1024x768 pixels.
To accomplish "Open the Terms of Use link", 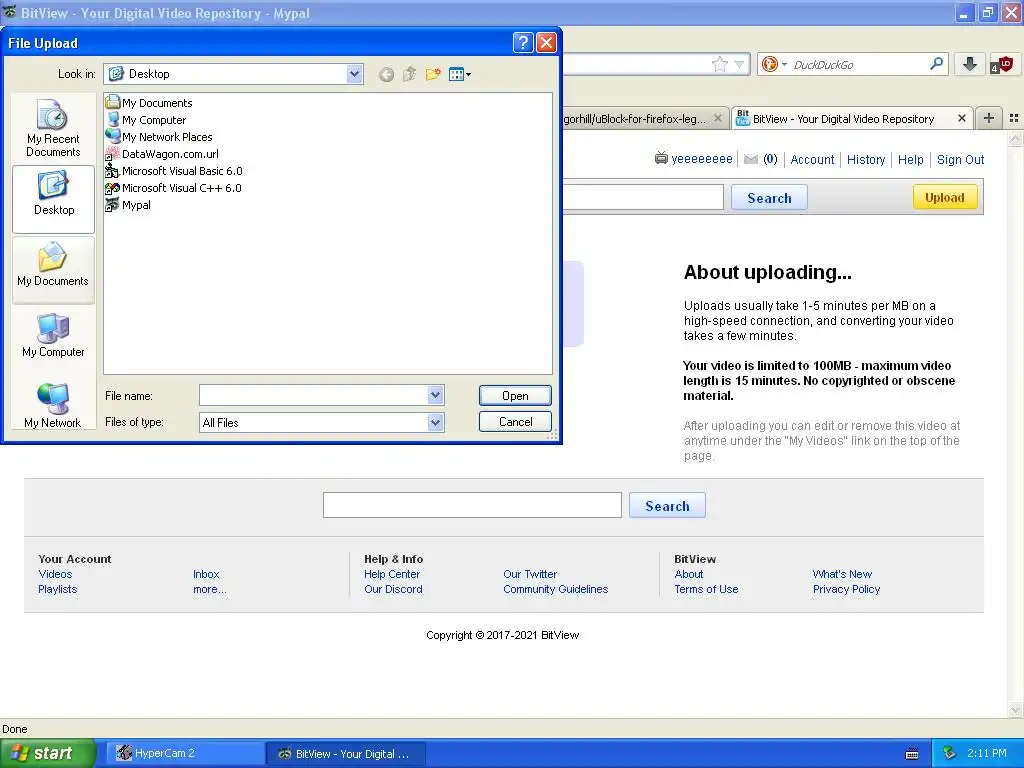I will [x=706, y=589].
